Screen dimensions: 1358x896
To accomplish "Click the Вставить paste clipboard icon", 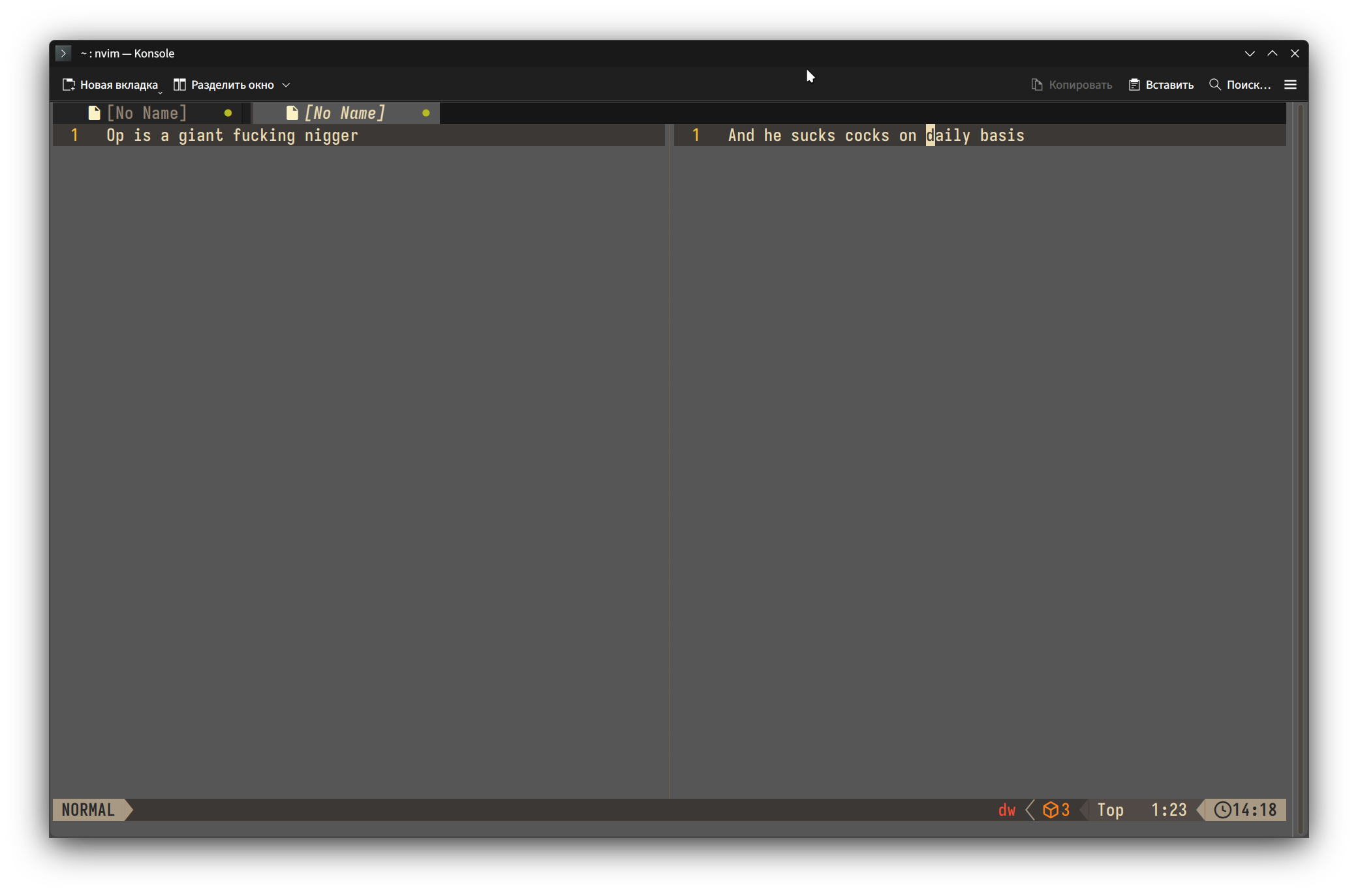I will point(1134,85).
